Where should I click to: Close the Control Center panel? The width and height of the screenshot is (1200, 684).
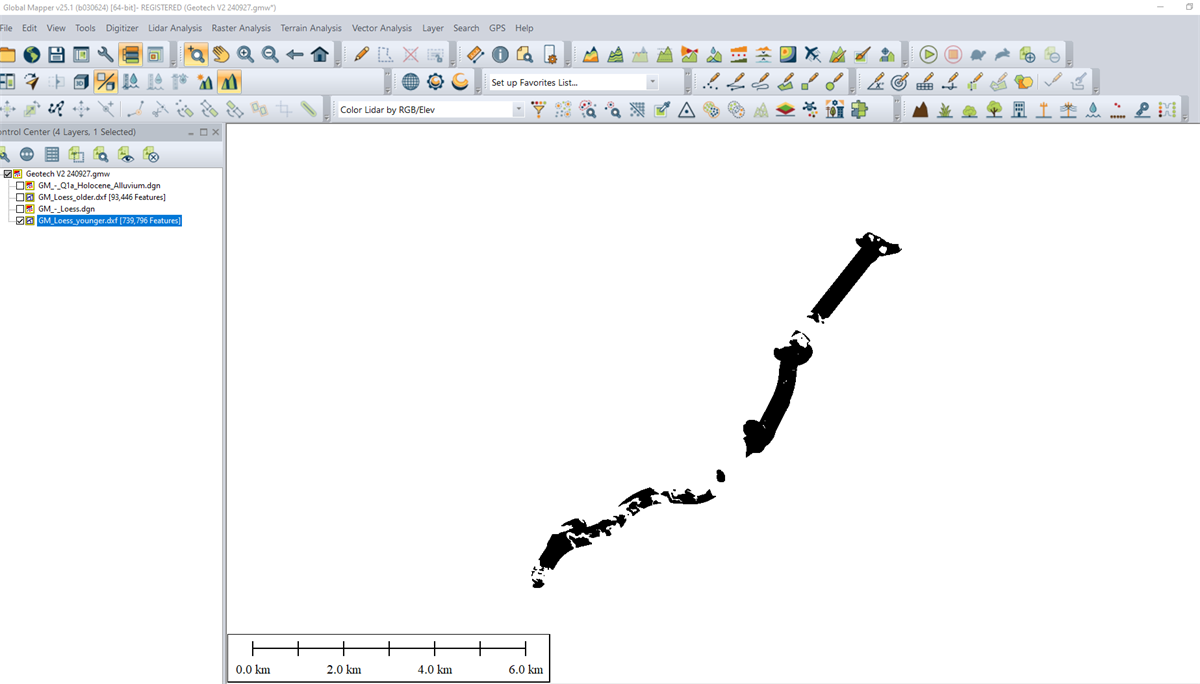216,132
